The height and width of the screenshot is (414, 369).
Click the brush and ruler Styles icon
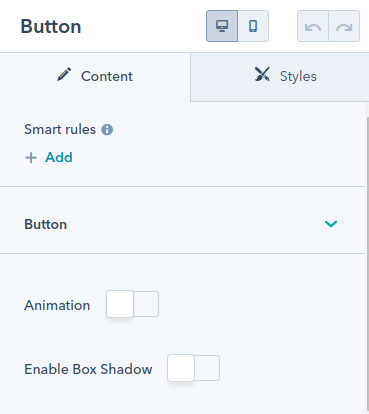click(x=262, y=74)
